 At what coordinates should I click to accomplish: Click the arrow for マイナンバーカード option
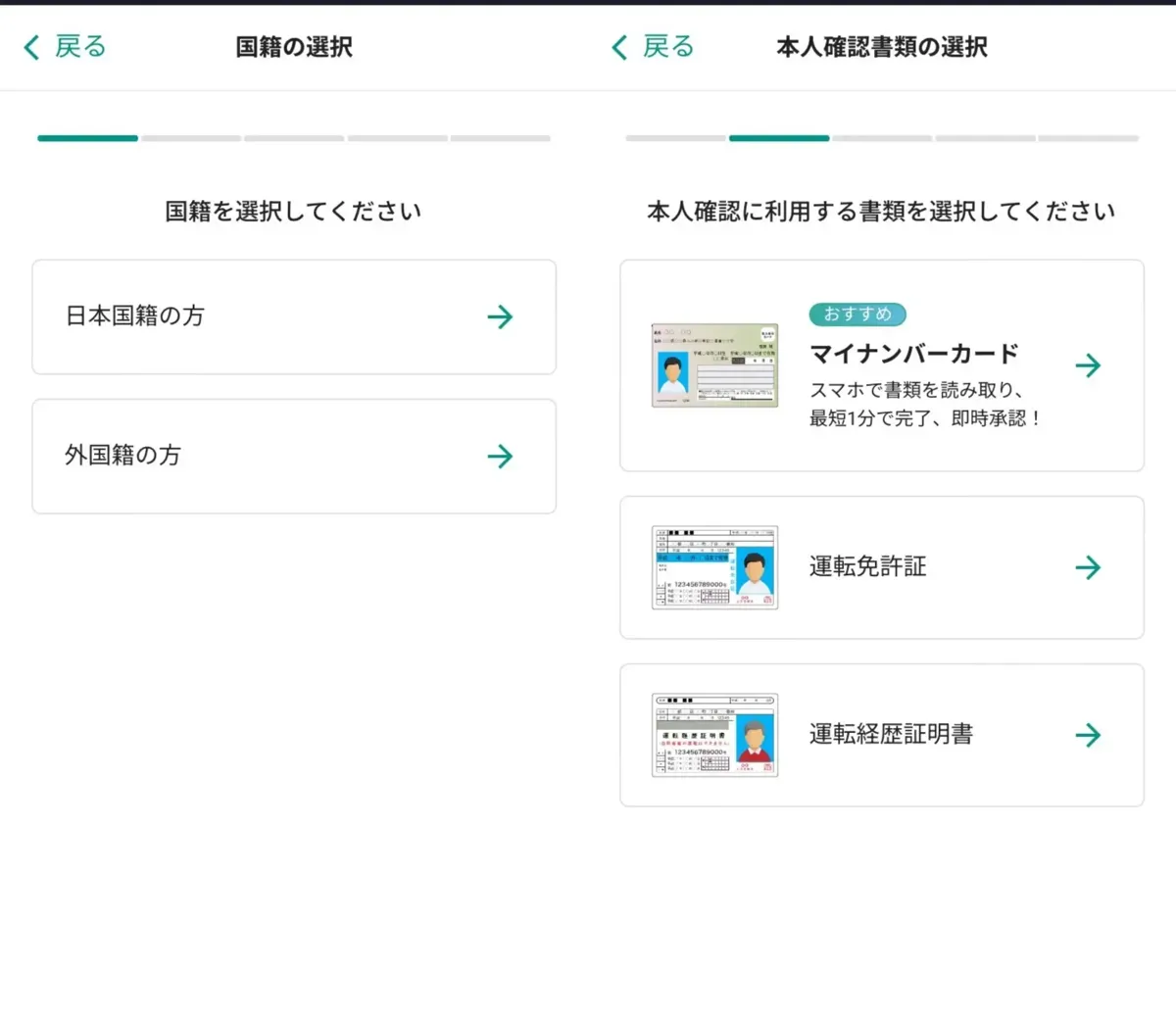coord(1089,364)
